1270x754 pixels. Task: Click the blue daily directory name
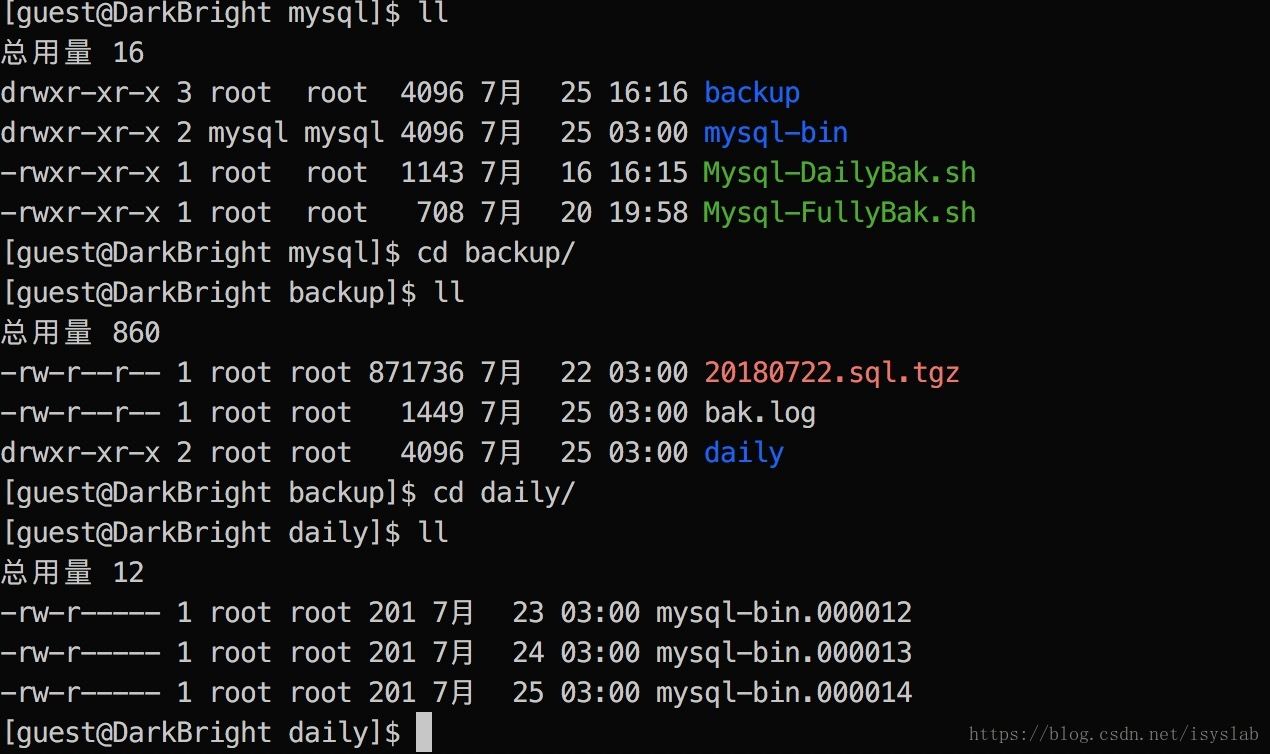743,453
